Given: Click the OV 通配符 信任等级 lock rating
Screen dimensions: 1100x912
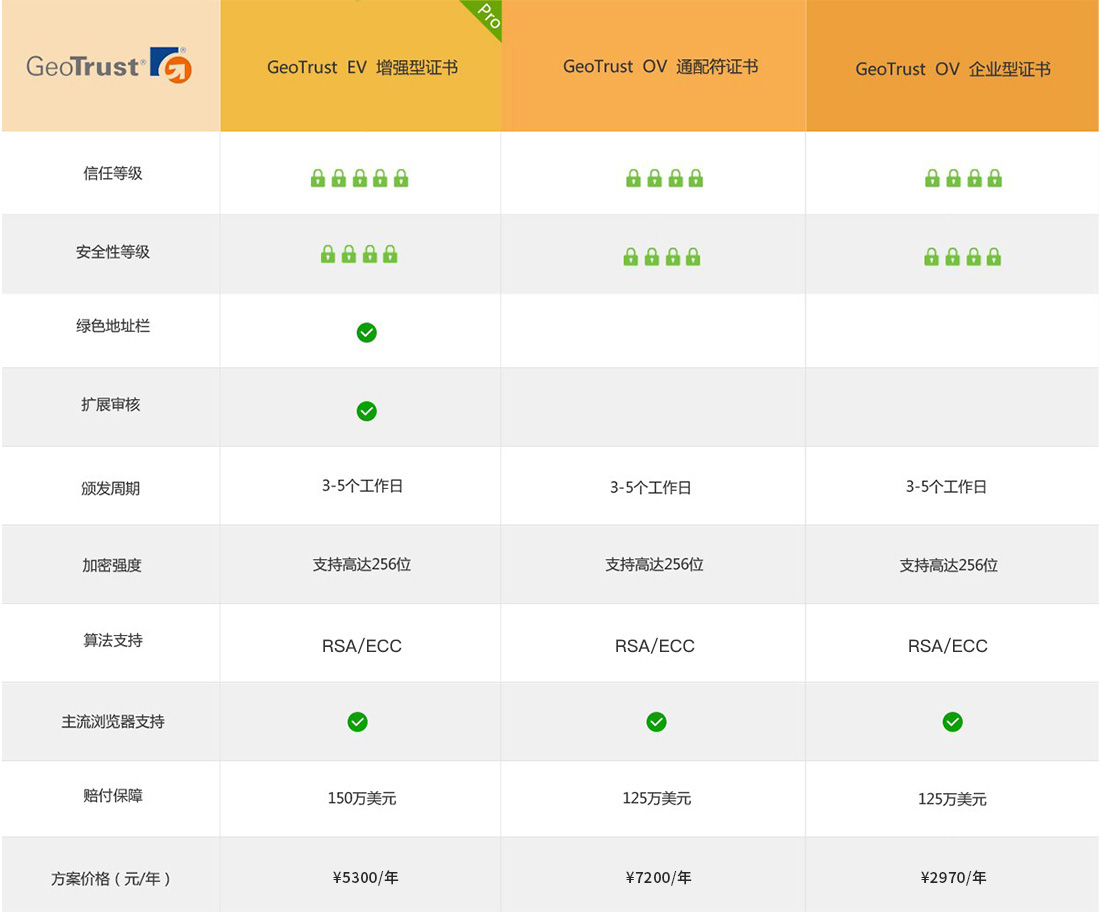Looking at the screenshot, I should click(664, 178).
